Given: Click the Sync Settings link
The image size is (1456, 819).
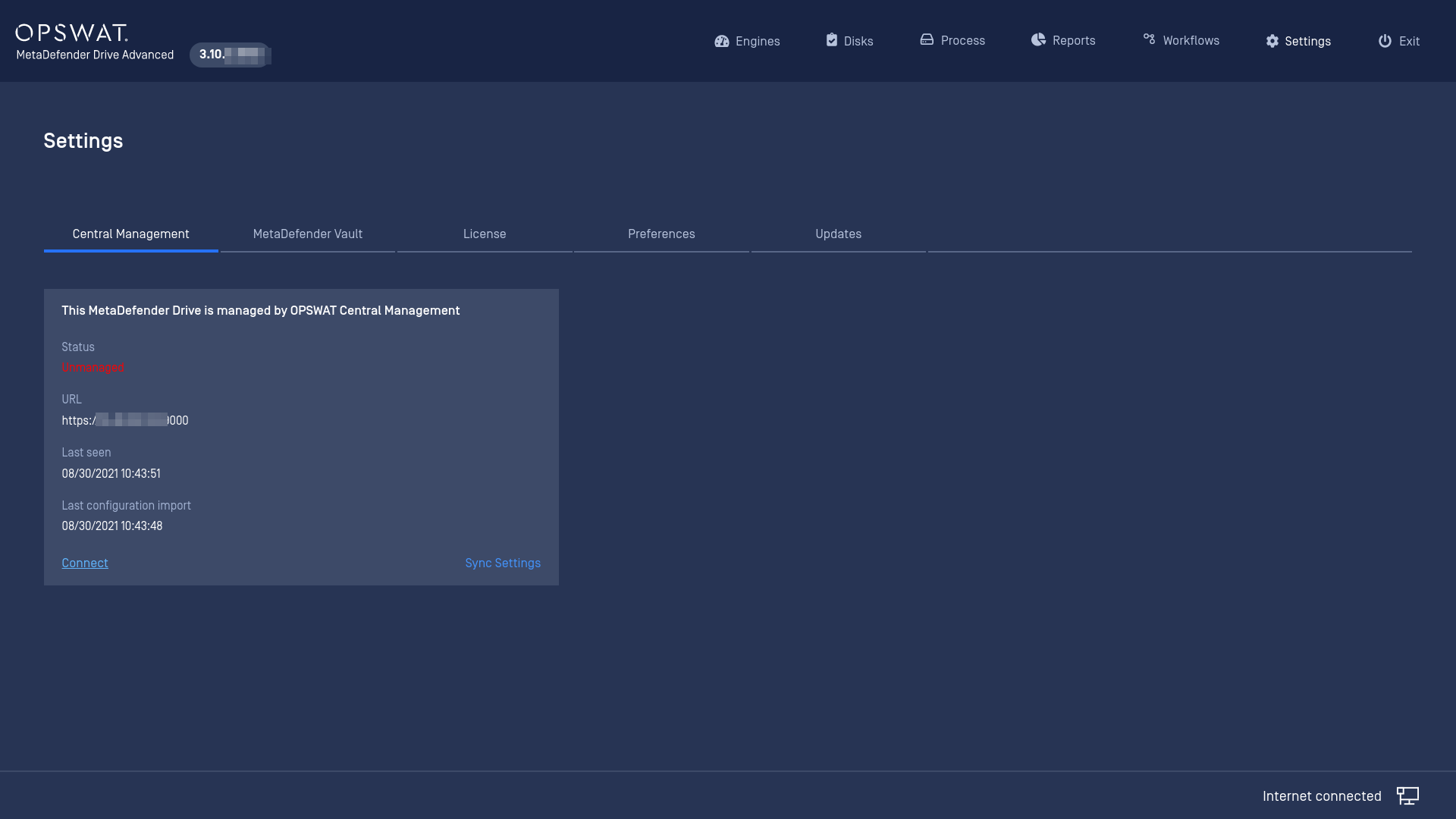Looking at the screenshot, I should 503,563.
